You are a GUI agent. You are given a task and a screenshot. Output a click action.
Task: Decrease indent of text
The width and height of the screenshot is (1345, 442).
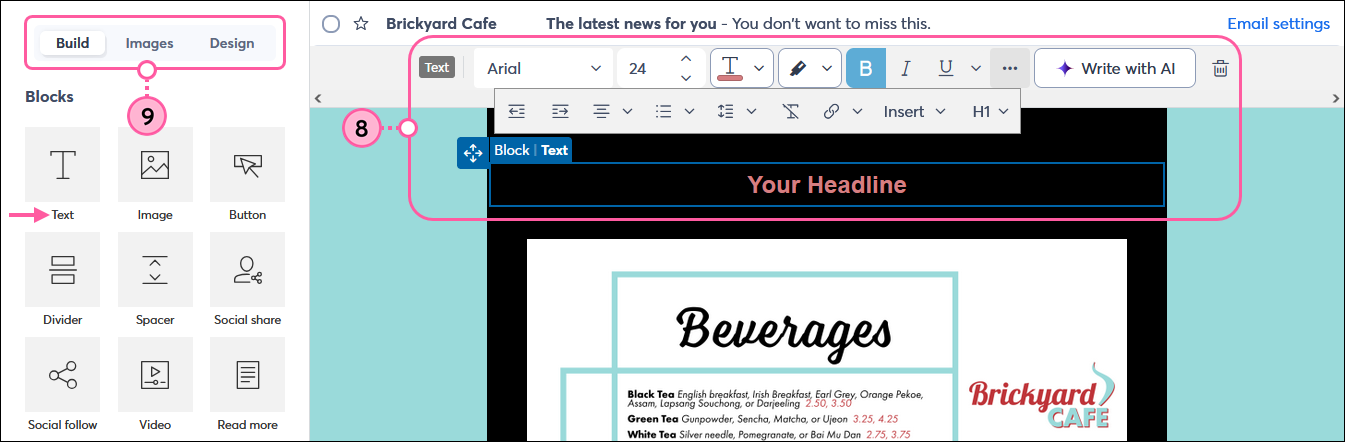tap(517, 111)
